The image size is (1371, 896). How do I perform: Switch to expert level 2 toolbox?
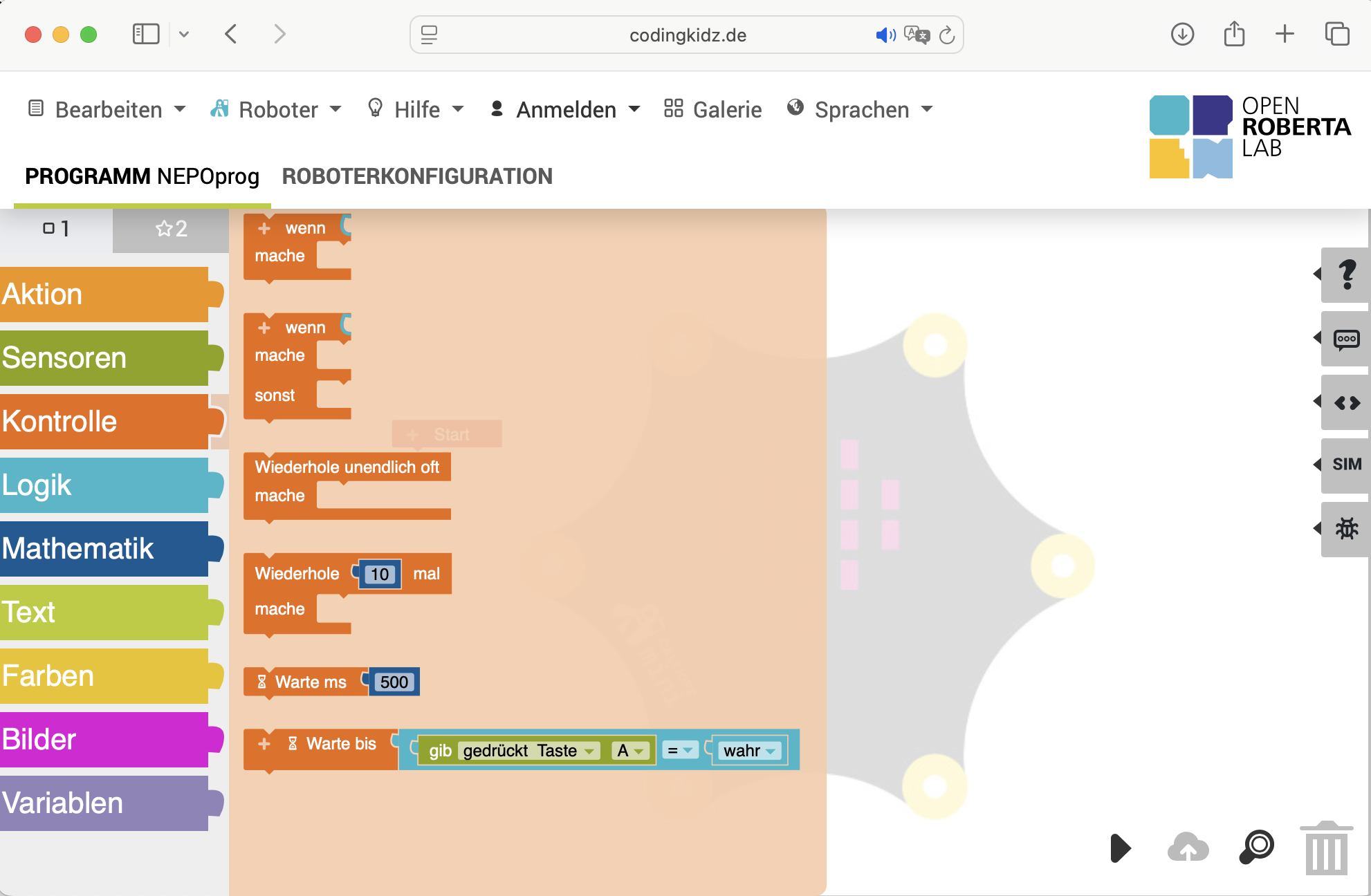click(171, 229)
